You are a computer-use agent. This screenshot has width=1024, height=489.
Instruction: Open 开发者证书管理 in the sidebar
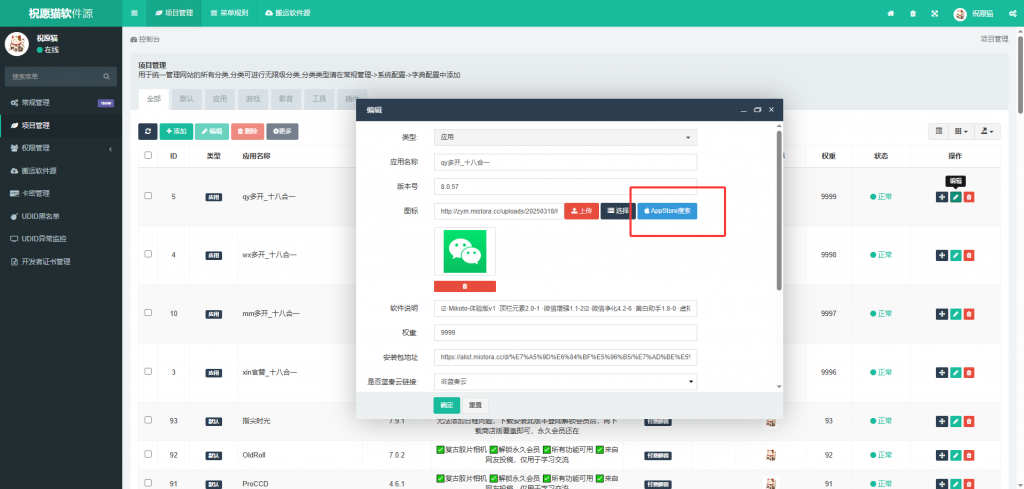[61, 262]
